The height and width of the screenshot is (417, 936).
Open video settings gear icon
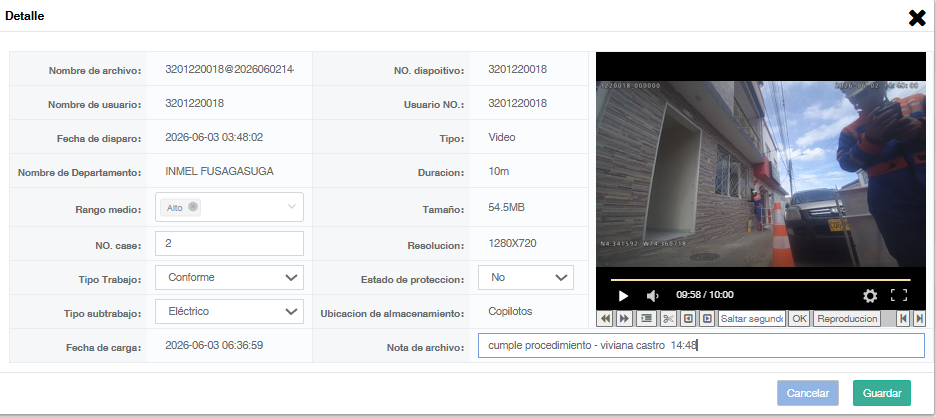coord(870,295)
